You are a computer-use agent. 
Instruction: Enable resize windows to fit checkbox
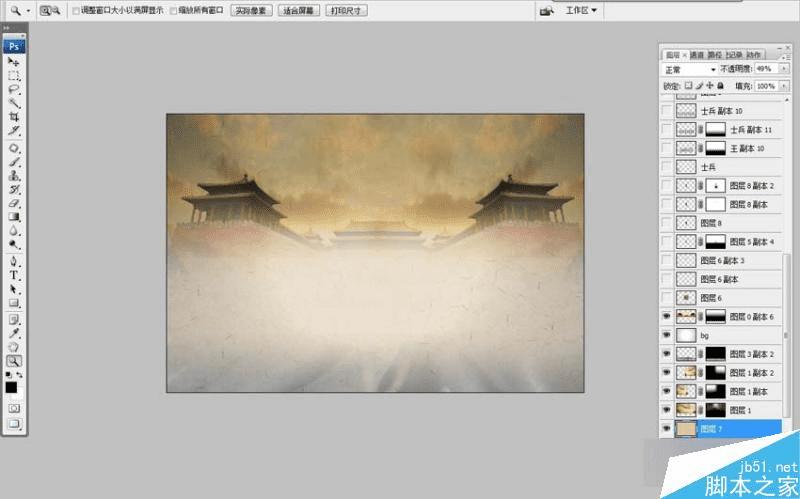click(76, 11)
